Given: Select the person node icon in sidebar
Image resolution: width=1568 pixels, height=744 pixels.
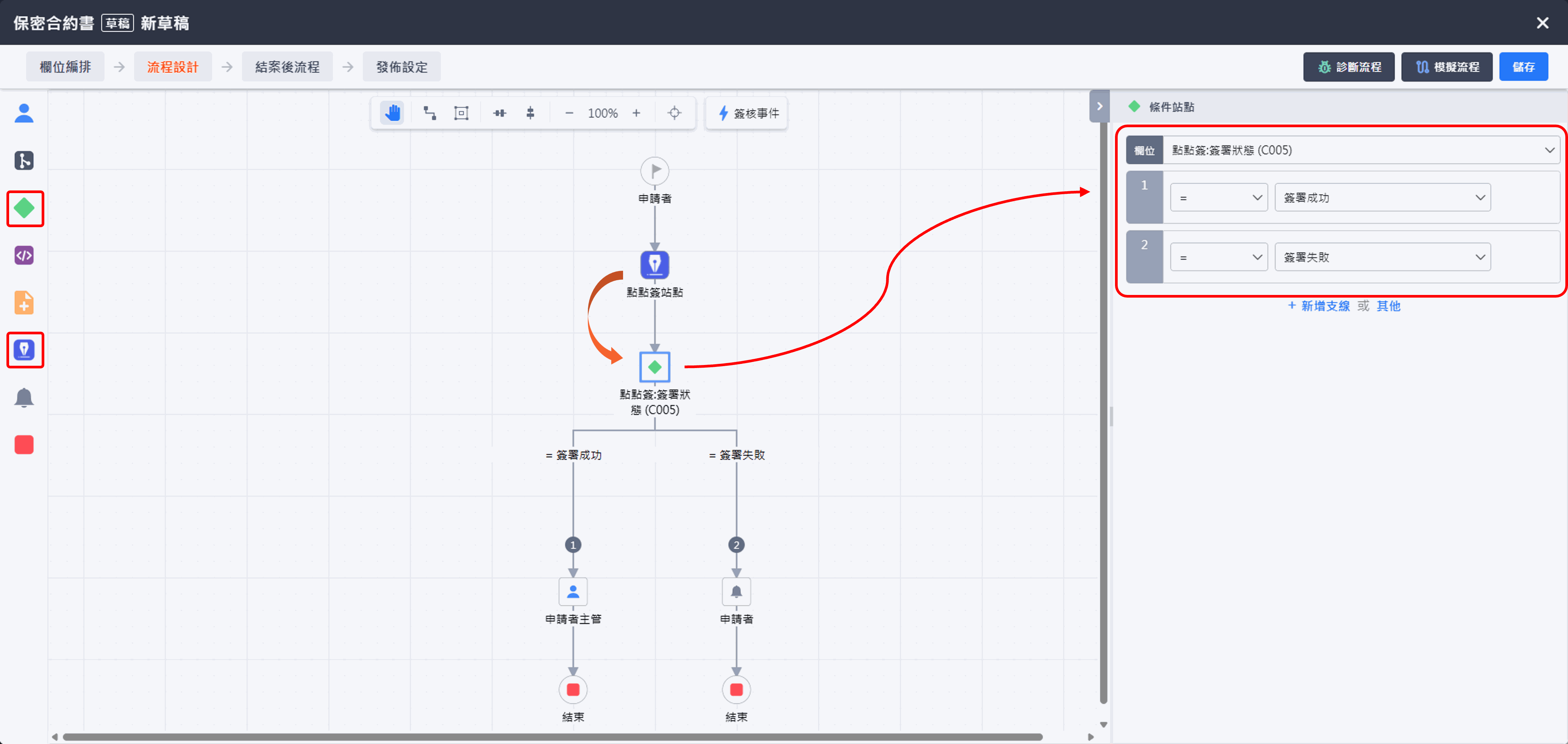Looking at the screenshot, I should [x=24, y=113].
